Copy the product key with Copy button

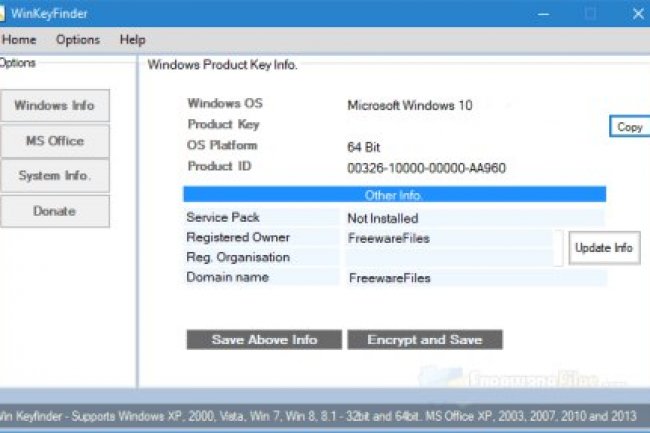click(629, 127)
